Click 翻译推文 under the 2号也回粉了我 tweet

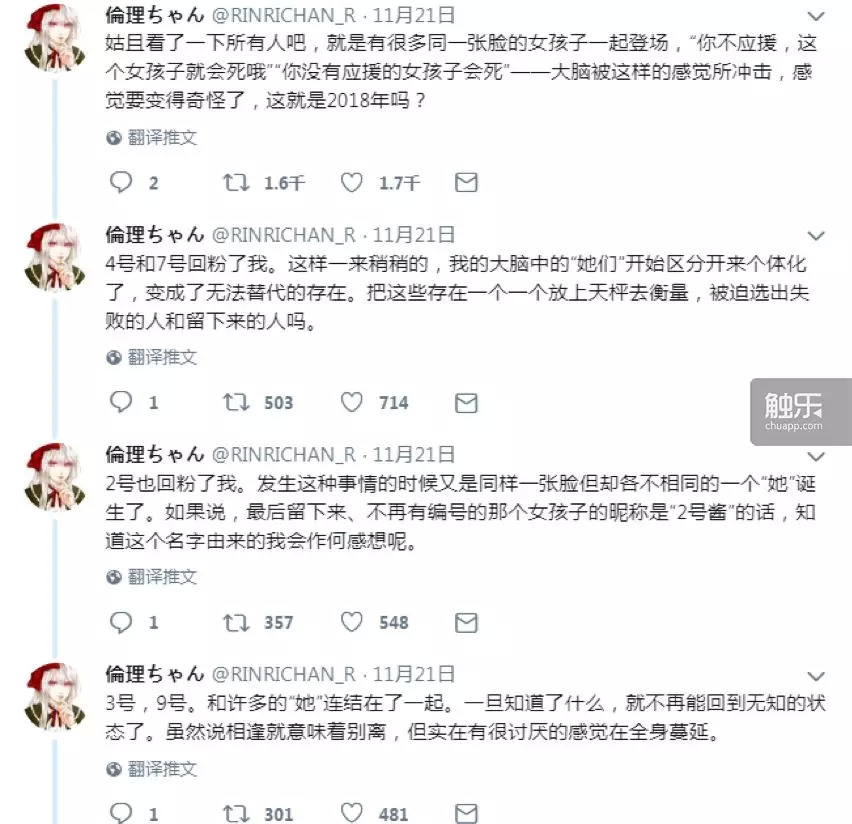[x=162, y=577]
